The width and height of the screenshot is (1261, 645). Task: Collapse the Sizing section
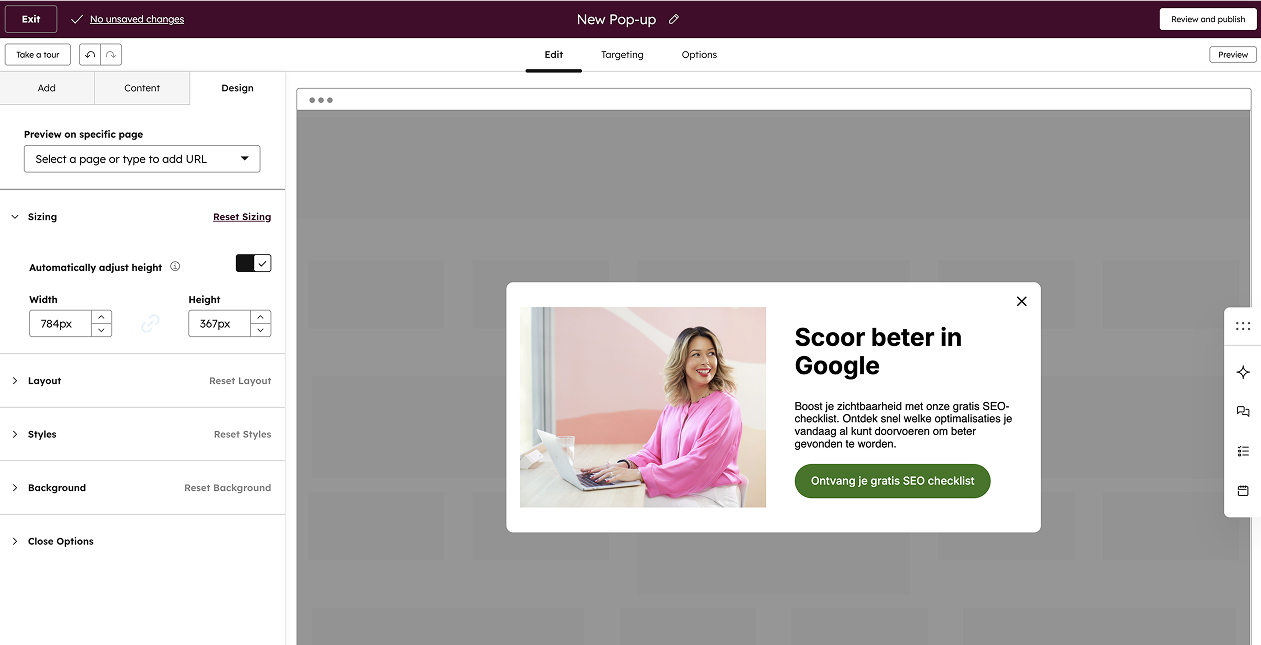coord(42,217)
